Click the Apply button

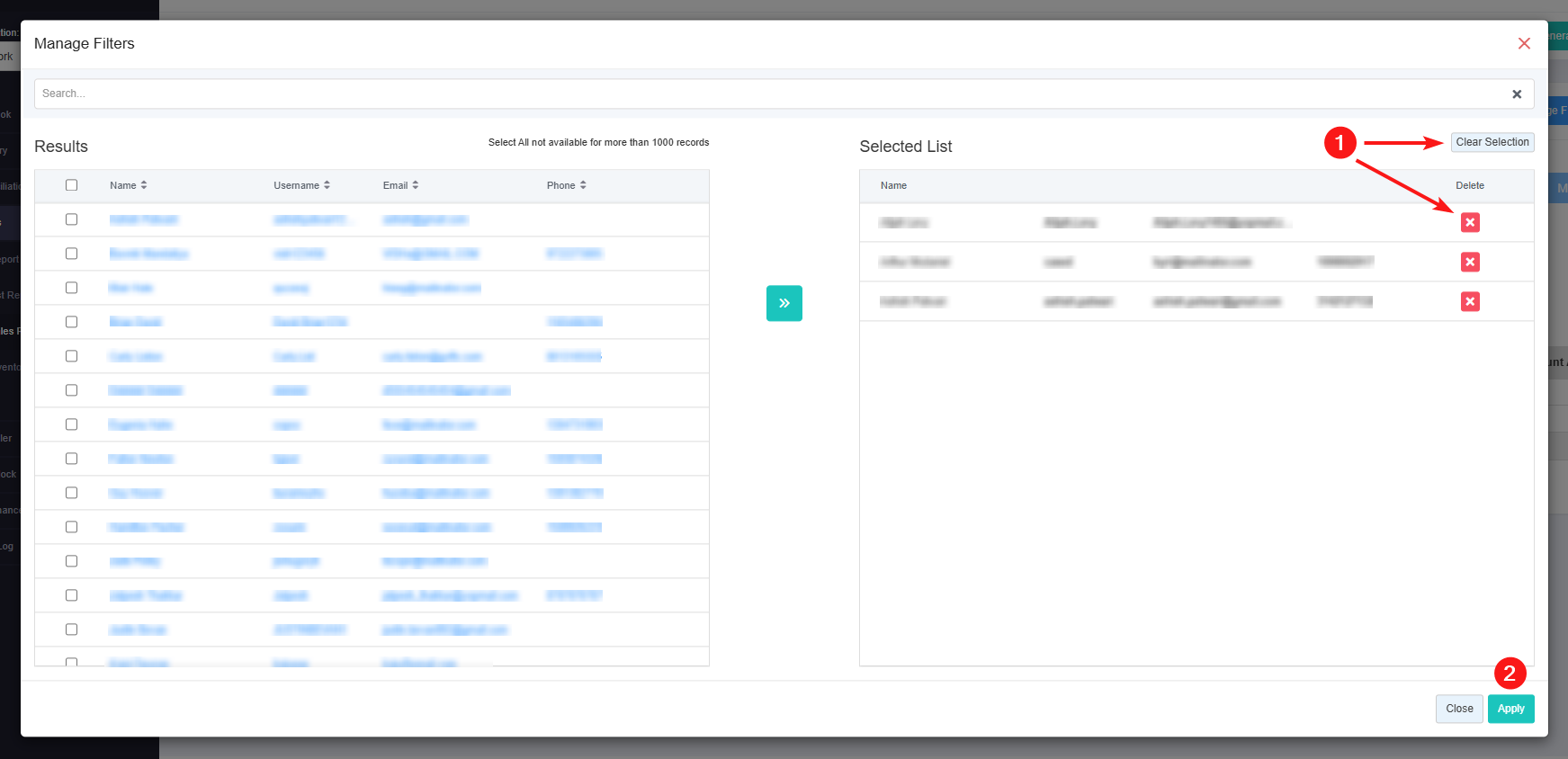point(1510,709)
